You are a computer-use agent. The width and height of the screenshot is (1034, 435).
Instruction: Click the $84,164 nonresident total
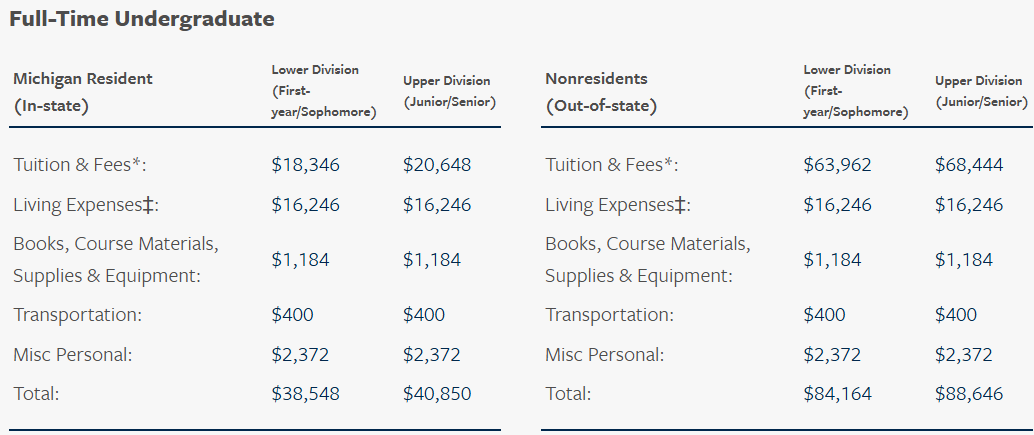pyautogui.click(x=837, y=394)
